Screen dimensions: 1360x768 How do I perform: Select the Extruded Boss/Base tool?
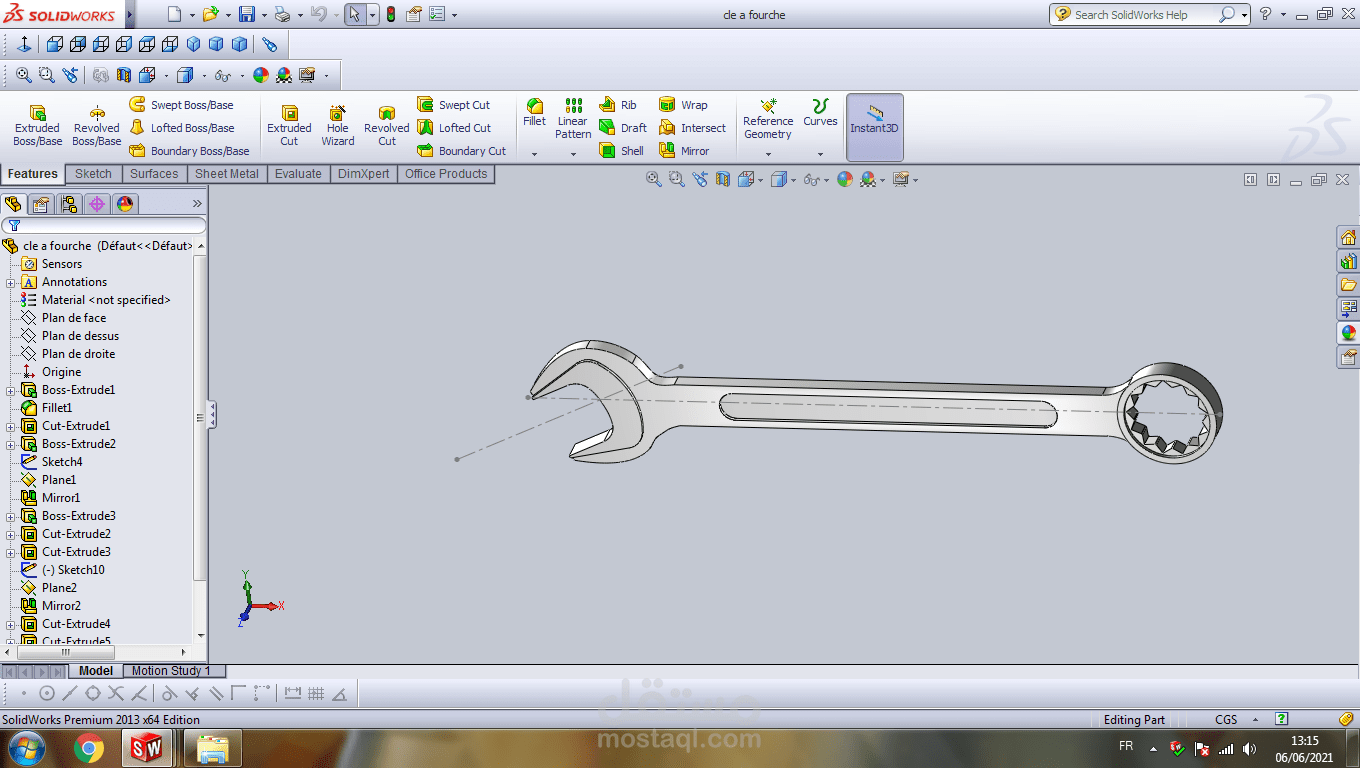pyautogui.click(x=37, y=125)
